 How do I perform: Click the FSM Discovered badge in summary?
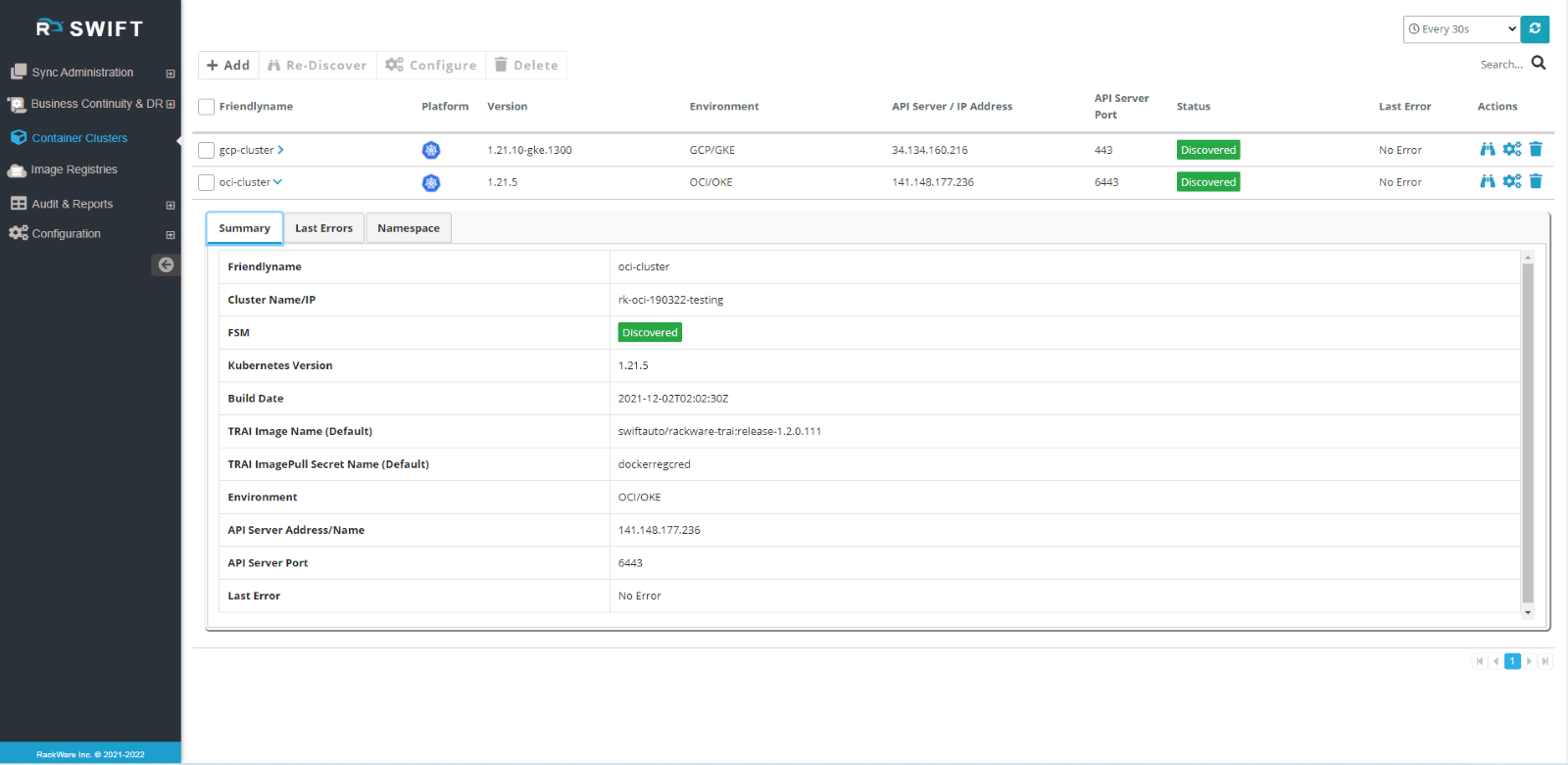pyautogui.click(x=650, y=333)
